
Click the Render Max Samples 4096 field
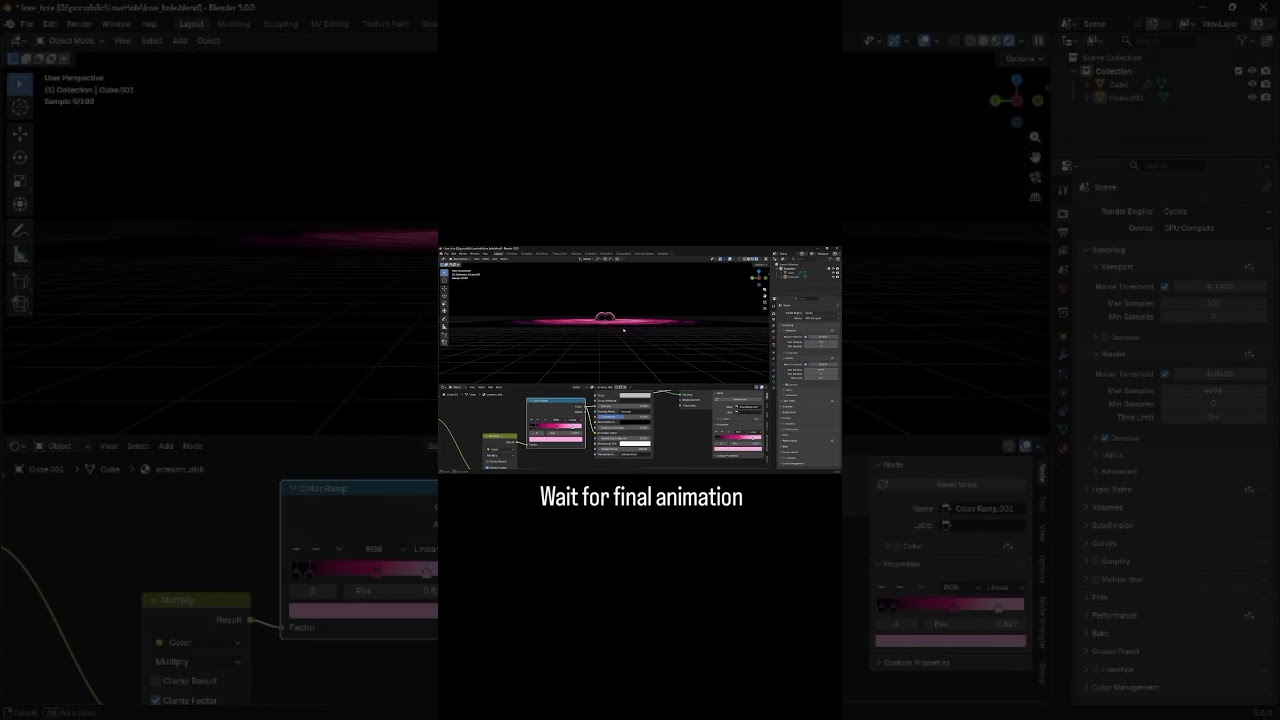(x=1214, y=391)
